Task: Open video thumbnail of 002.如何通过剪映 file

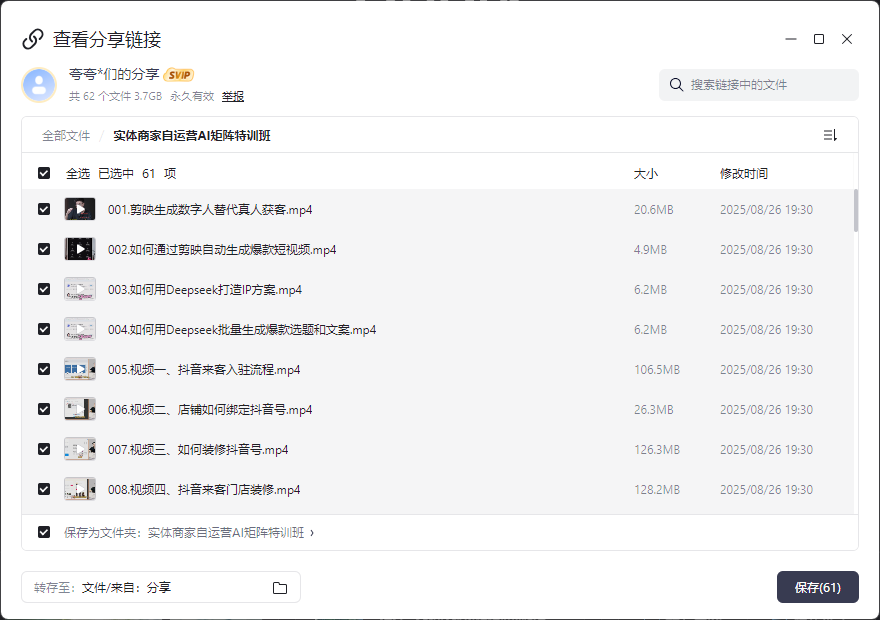Action: [x=80, y=249]
